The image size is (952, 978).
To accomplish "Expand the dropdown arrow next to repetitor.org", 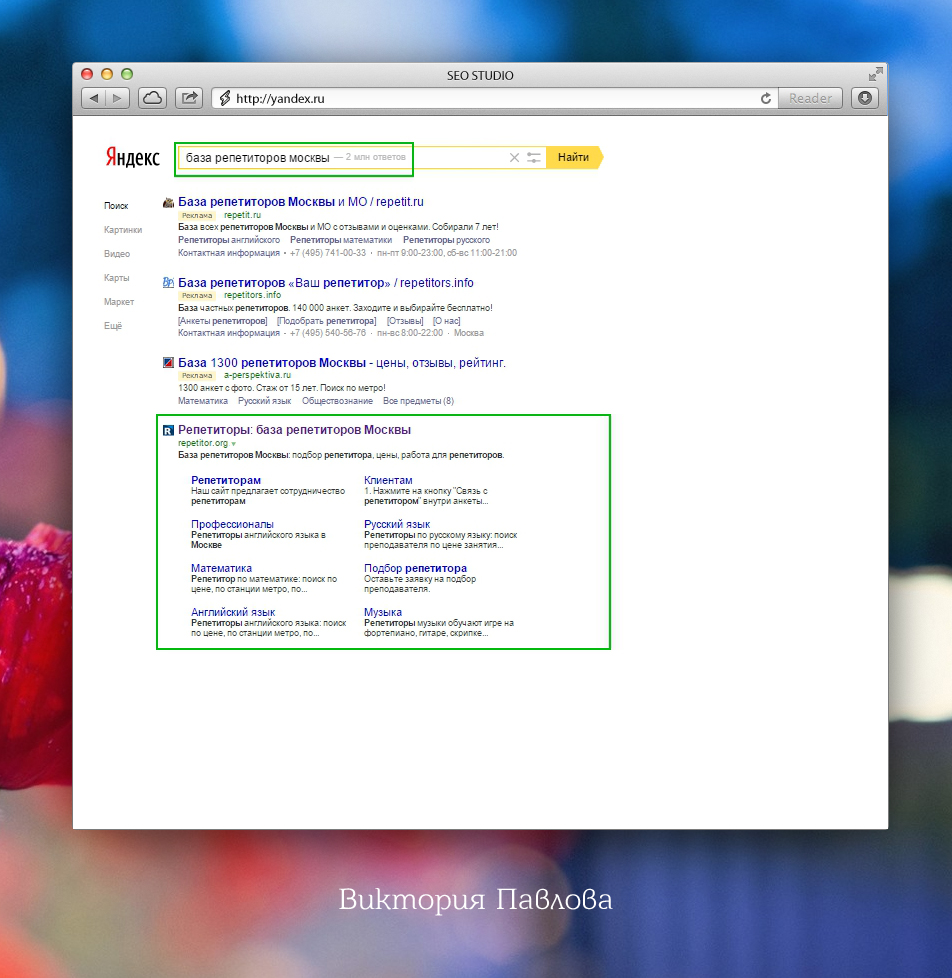I will (x=233, y=443).
